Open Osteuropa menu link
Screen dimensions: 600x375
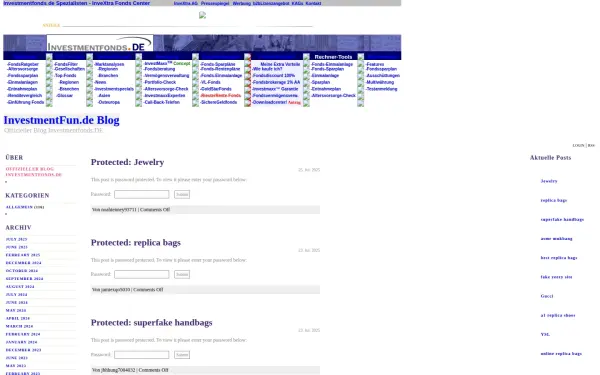109,102
